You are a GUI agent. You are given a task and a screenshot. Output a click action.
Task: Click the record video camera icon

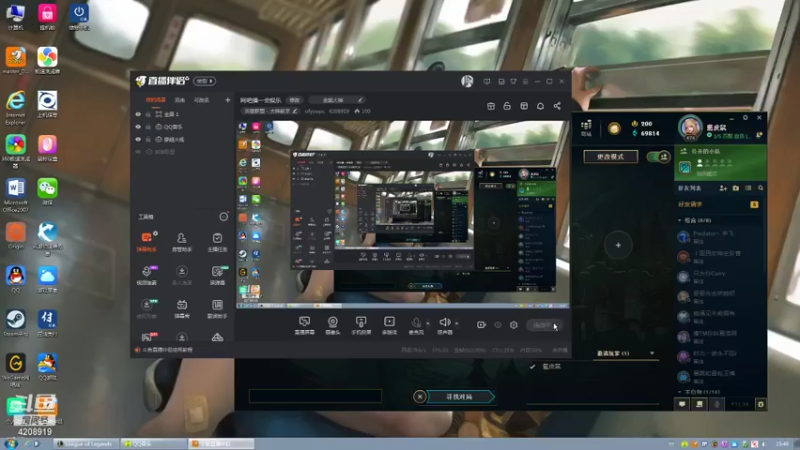[x=481, y=325]
